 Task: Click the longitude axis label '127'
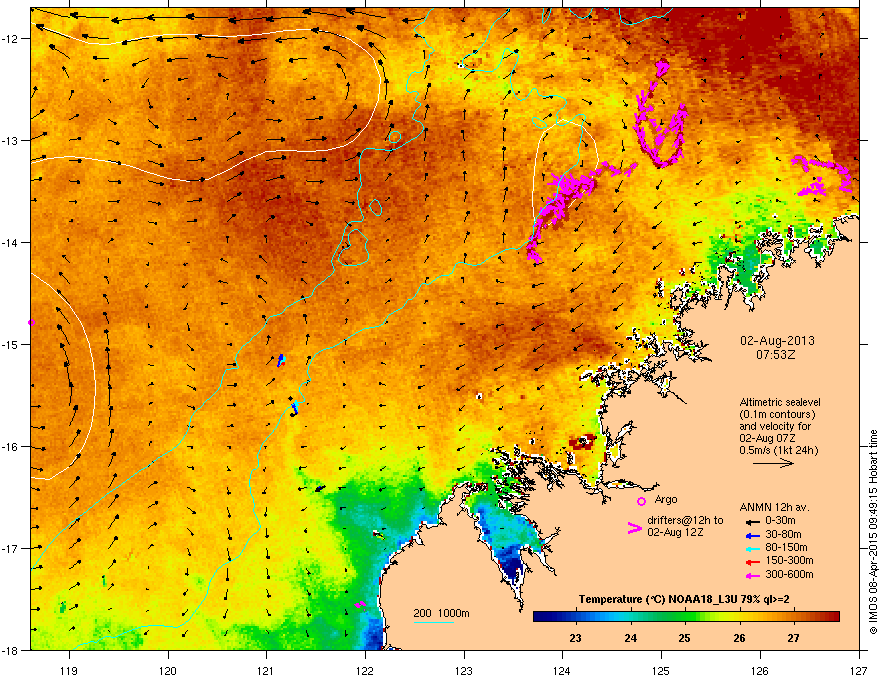858,670
